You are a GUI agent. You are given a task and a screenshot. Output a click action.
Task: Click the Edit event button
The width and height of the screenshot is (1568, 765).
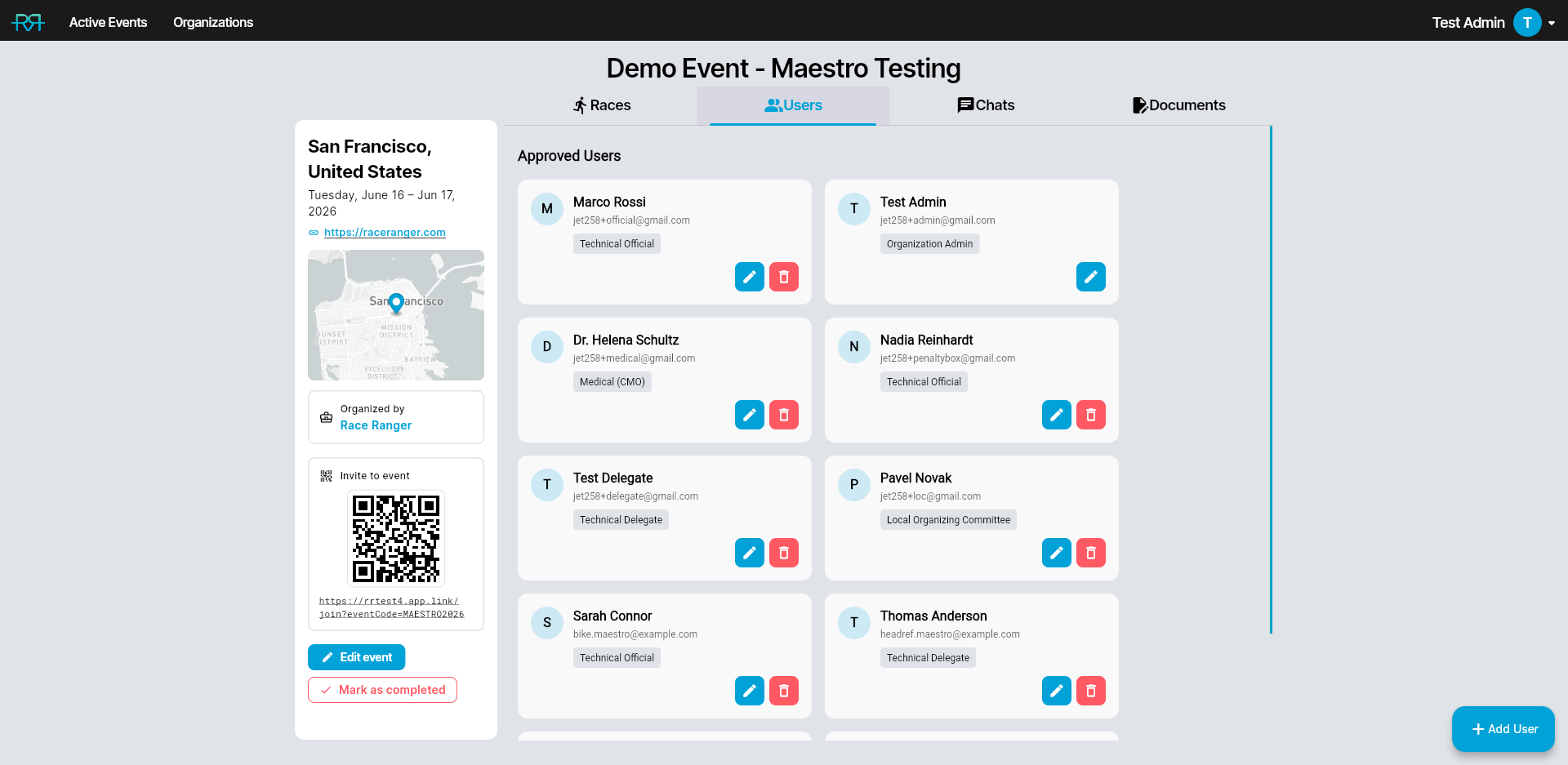click(x=356, y=657)
